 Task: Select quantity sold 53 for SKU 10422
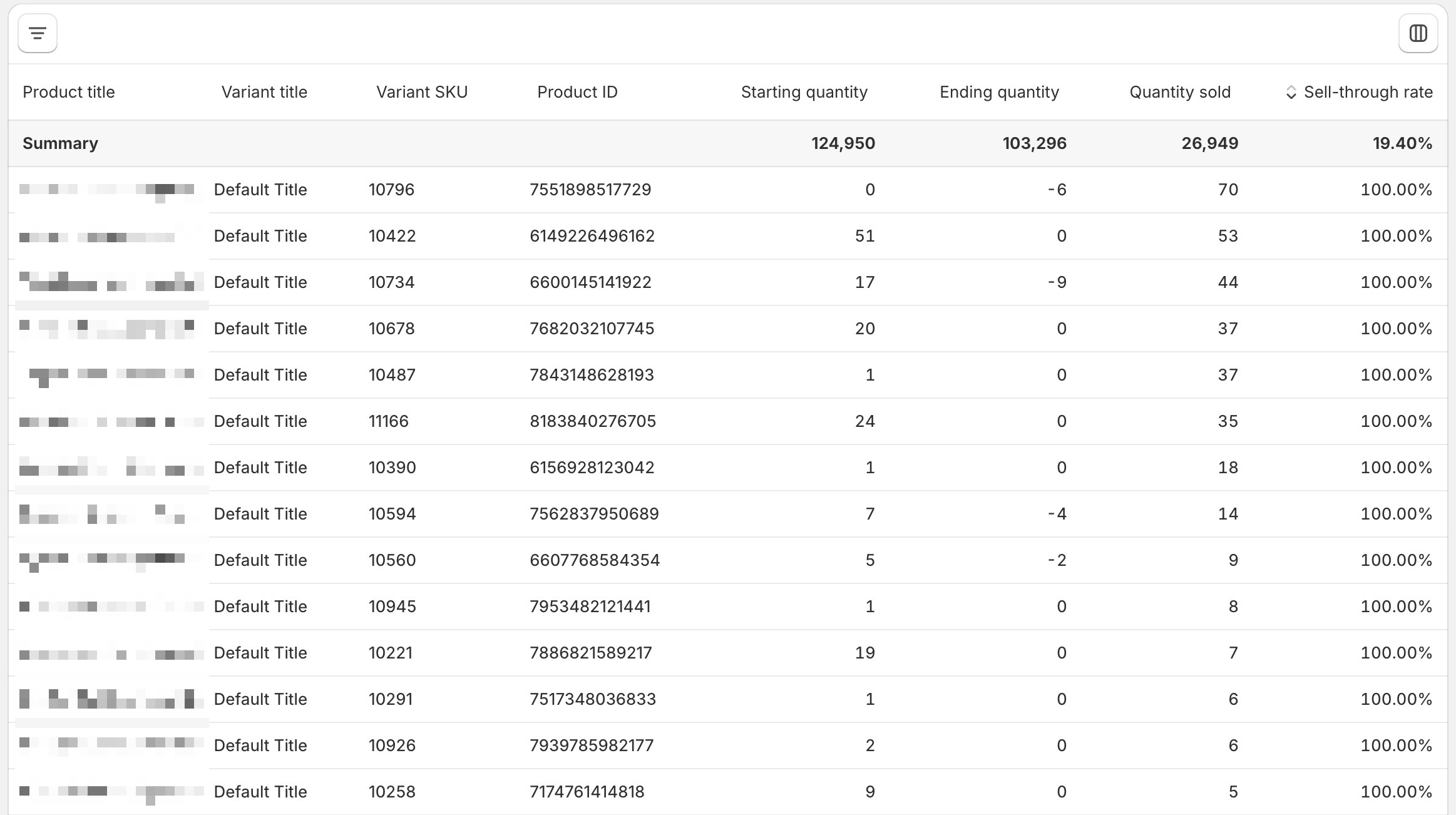[x=1228, y=236]
